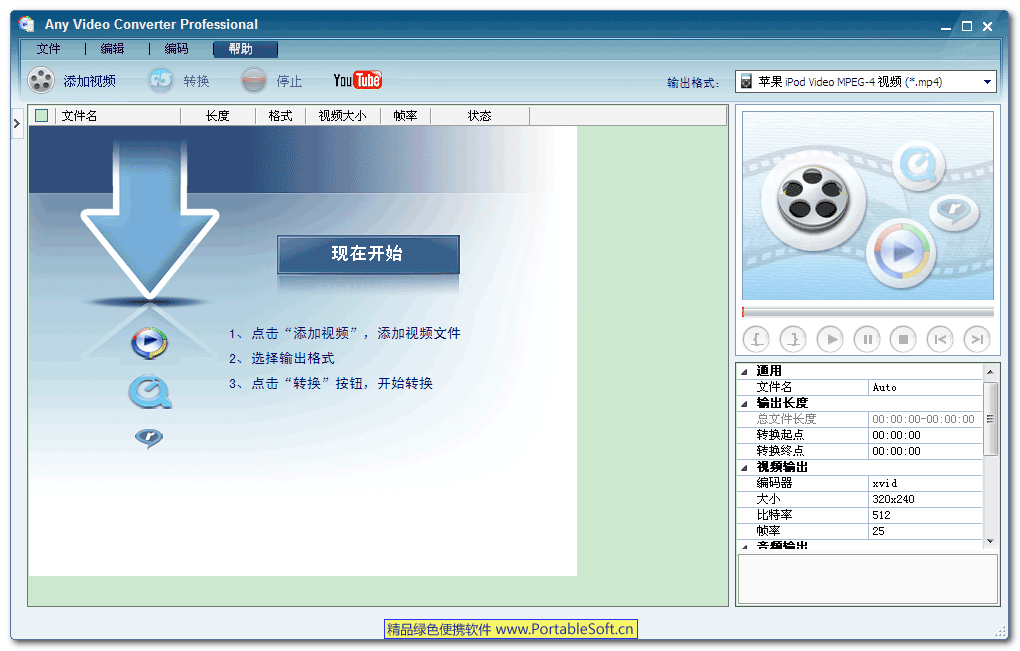Open the 帮助 menu
This screenshot has height=651, width=1020.
245,49
